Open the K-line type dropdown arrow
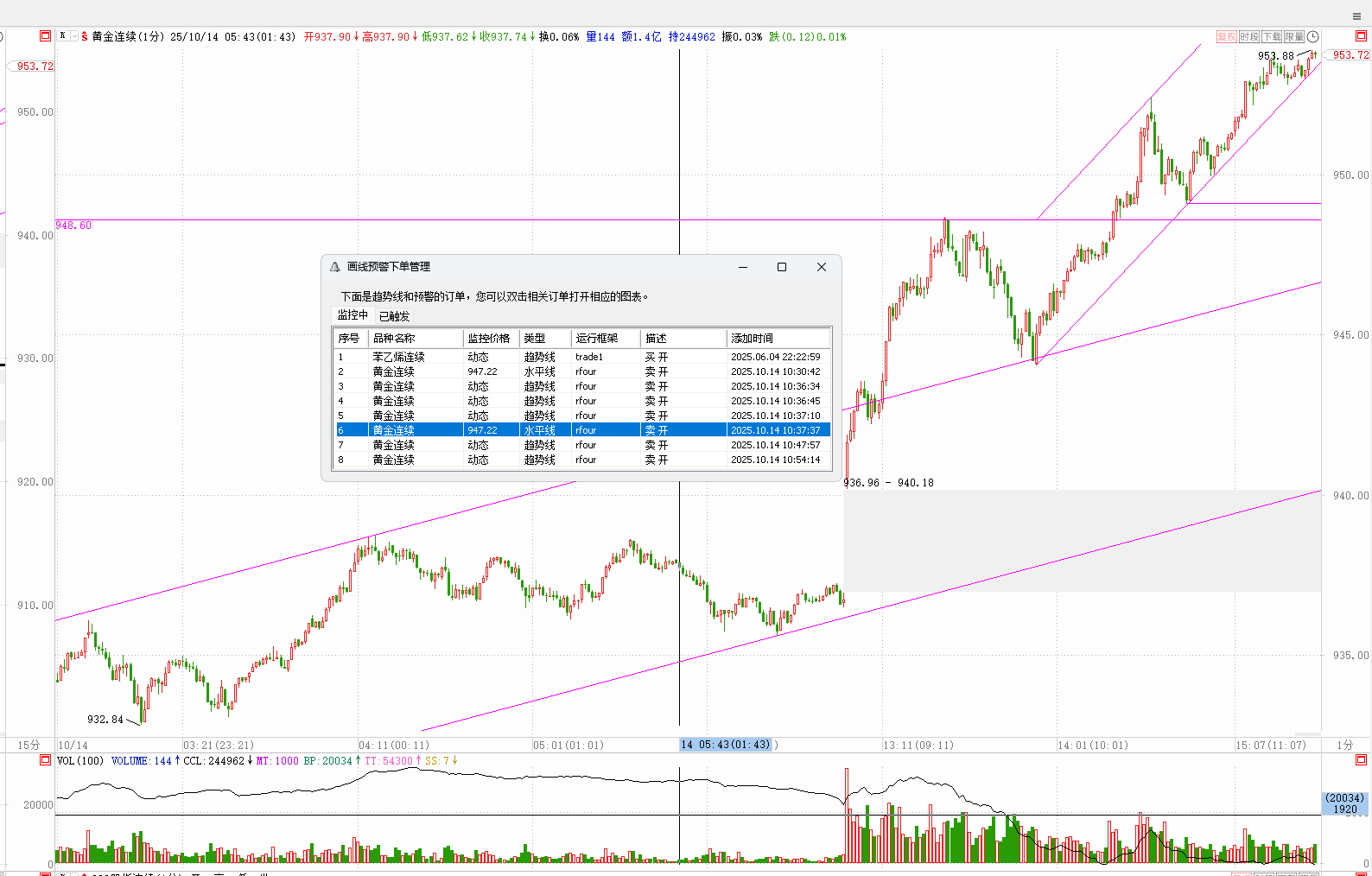Screen dimensions: 1372x876 [x=73, y=36]
